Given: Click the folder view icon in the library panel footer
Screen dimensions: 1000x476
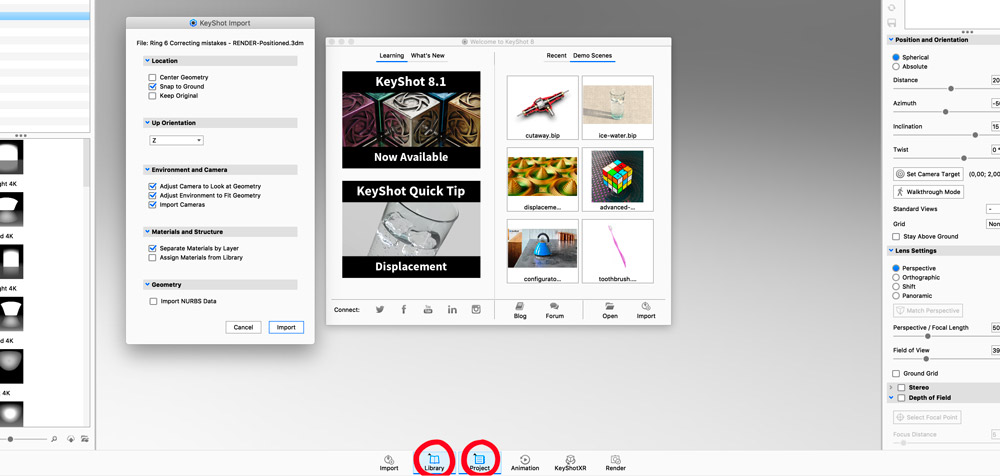Looking at the screenshot, I should (84, 439).
